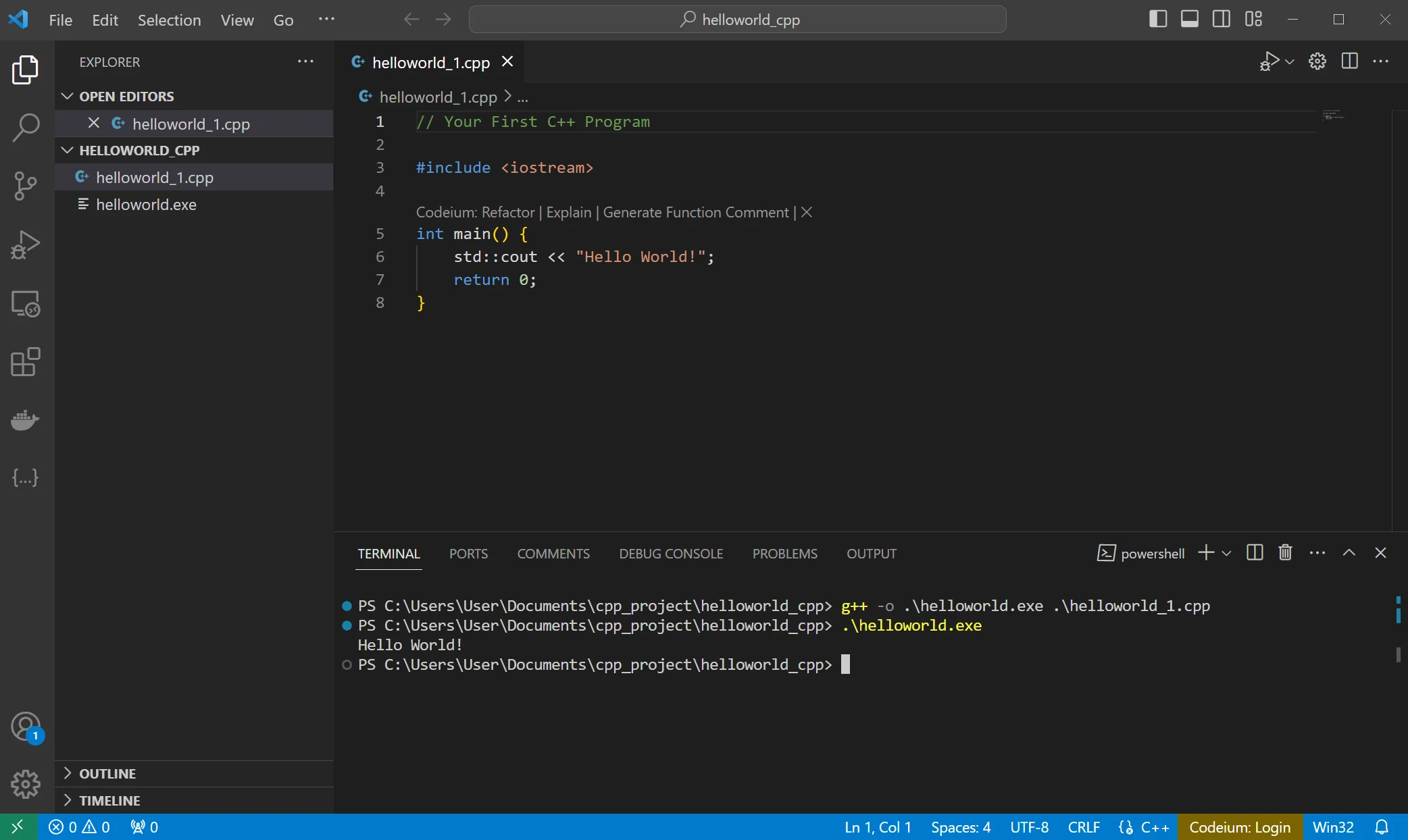Split the editor to the right
This screenshot has height=840, width=1408.
pyautogui.click(x=1350, y=61)
